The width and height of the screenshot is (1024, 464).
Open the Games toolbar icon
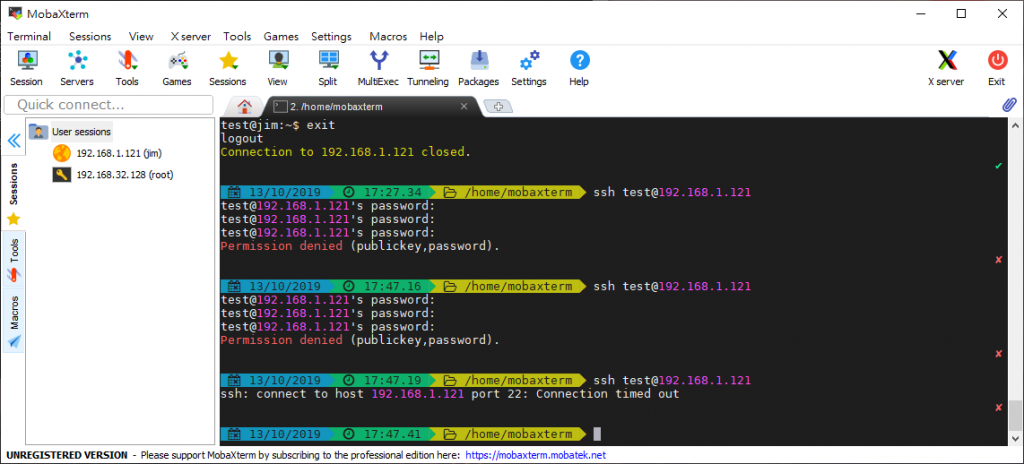(x=177, y=69)
